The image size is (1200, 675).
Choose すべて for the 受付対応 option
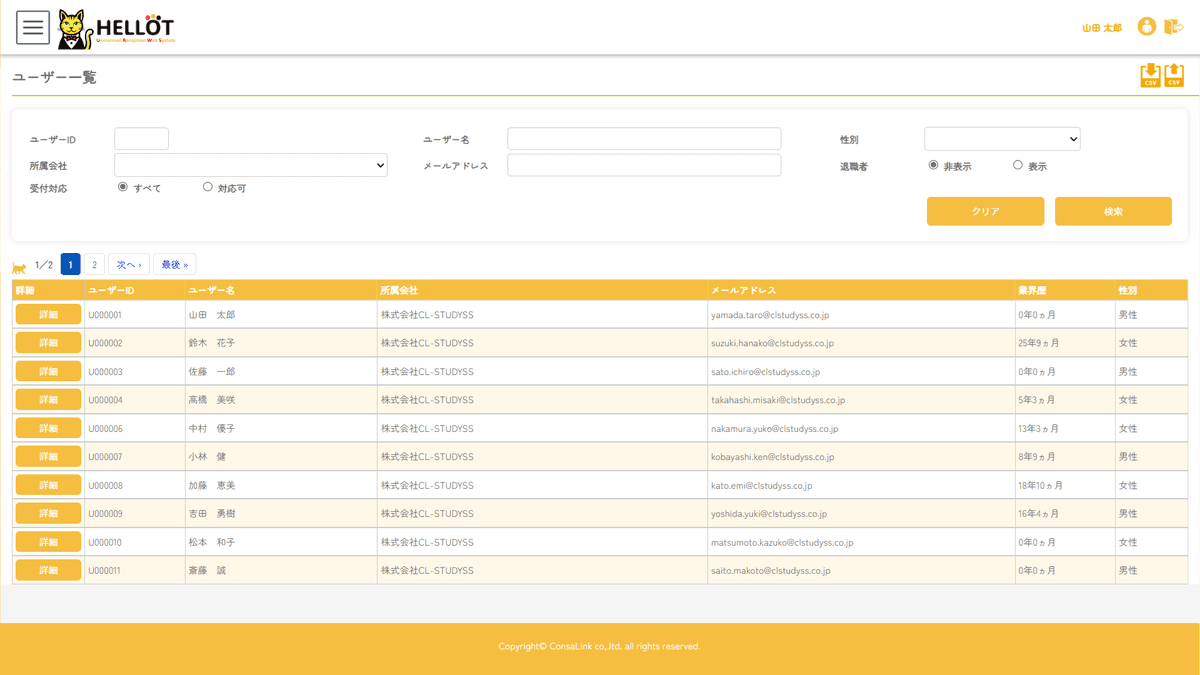point(123,187)
